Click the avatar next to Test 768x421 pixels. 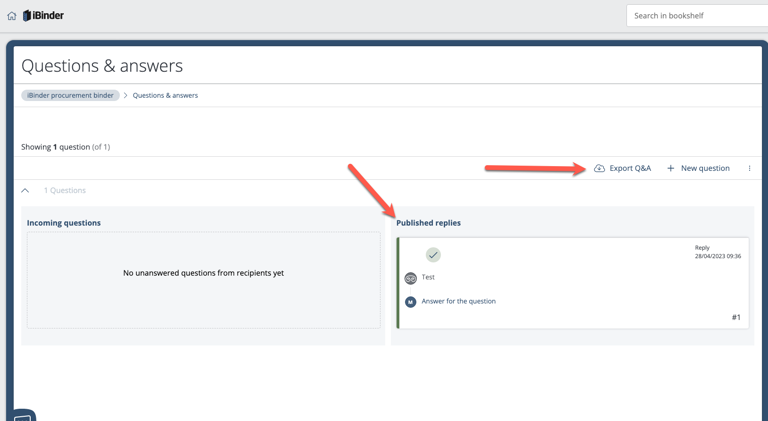[x=410, y=278]
